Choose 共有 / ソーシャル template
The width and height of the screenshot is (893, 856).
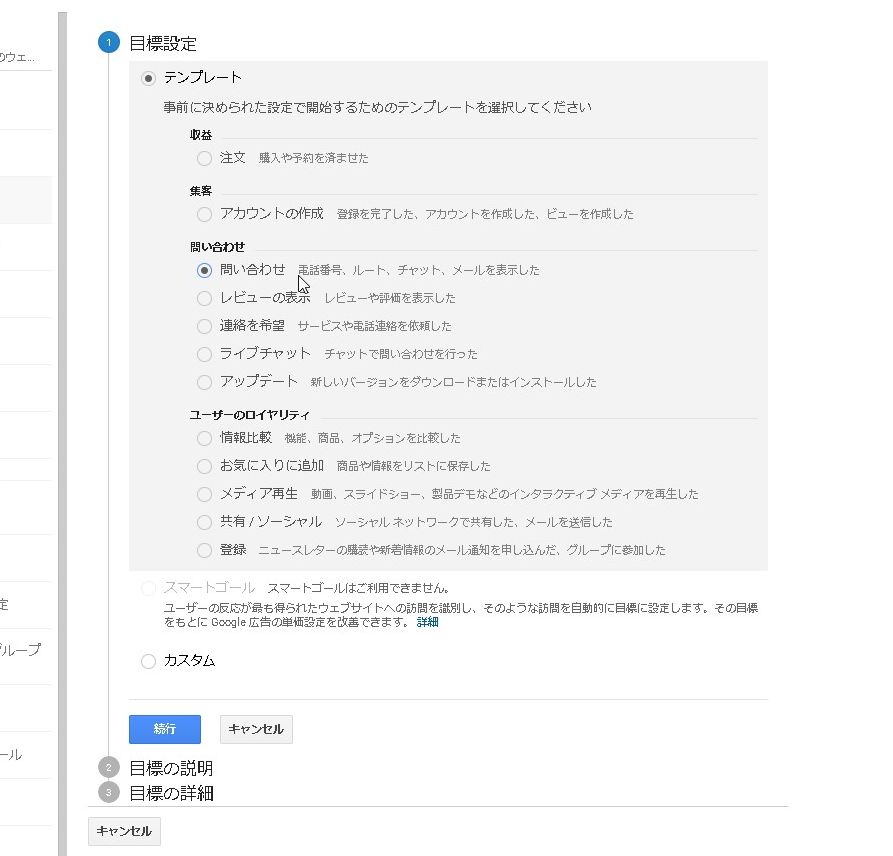pyautogui.click(x=205, y=522)
